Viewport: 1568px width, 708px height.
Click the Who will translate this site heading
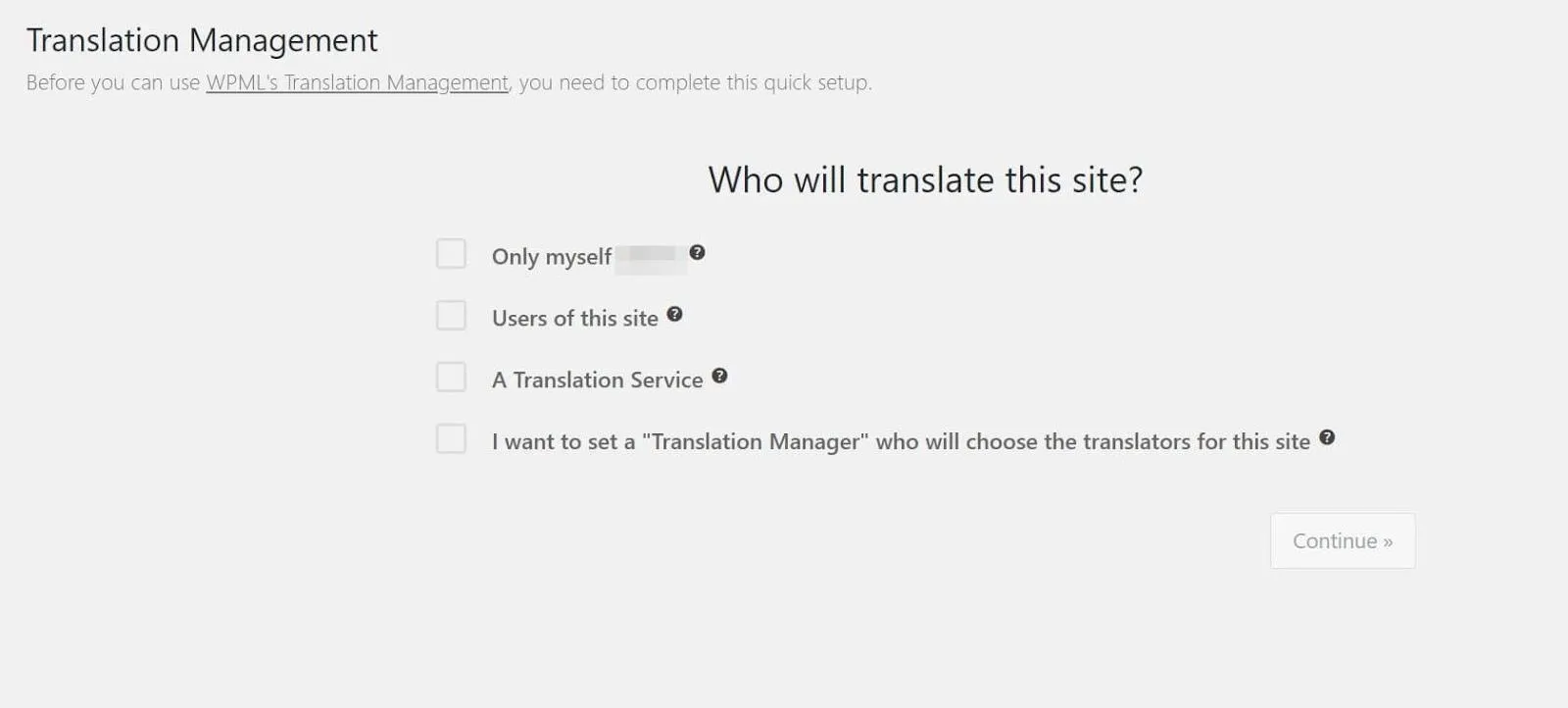point(925,180)
